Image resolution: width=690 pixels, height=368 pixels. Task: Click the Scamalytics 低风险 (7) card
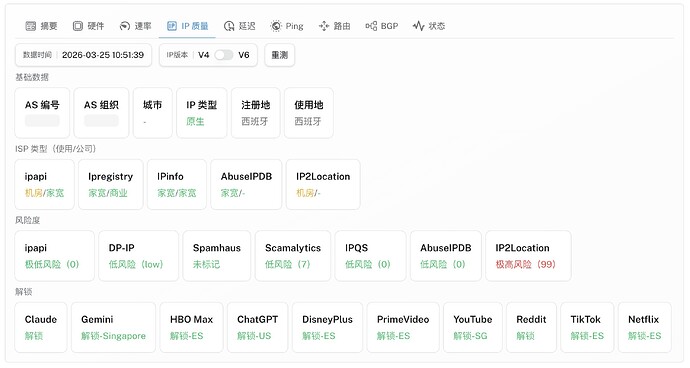pos(293,256)
